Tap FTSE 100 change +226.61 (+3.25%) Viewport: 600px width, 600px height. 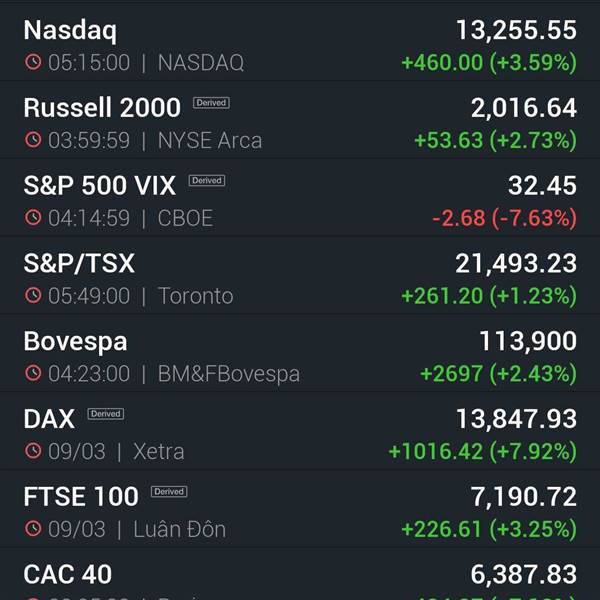[x=489, y=529]
